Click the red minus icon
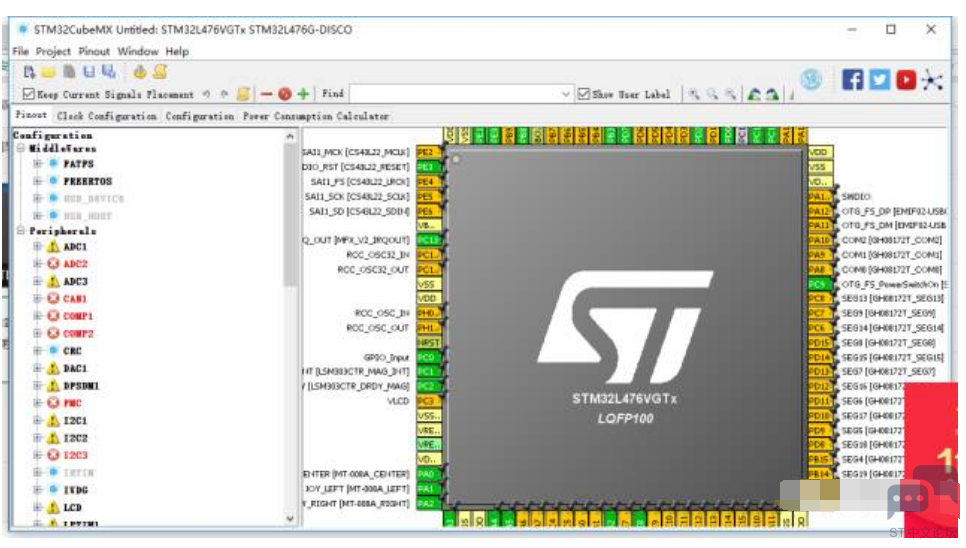 266,94
